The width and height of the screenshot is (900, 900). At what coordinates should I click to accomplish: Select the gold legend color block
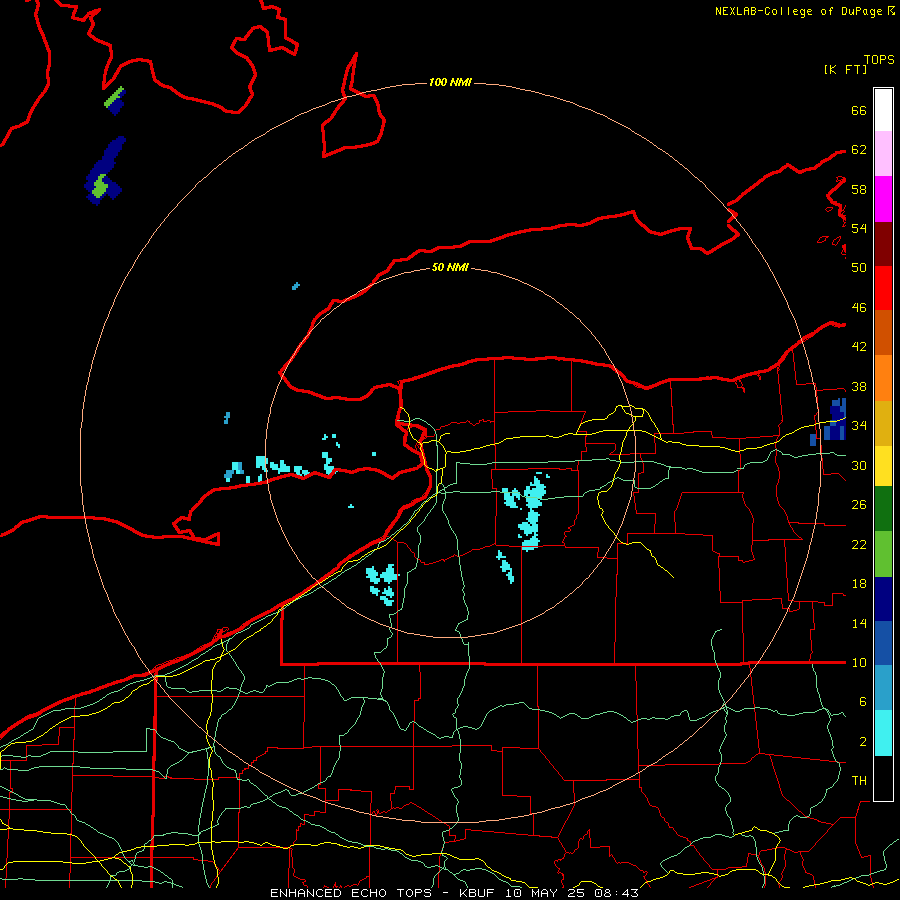pos(883,424)
